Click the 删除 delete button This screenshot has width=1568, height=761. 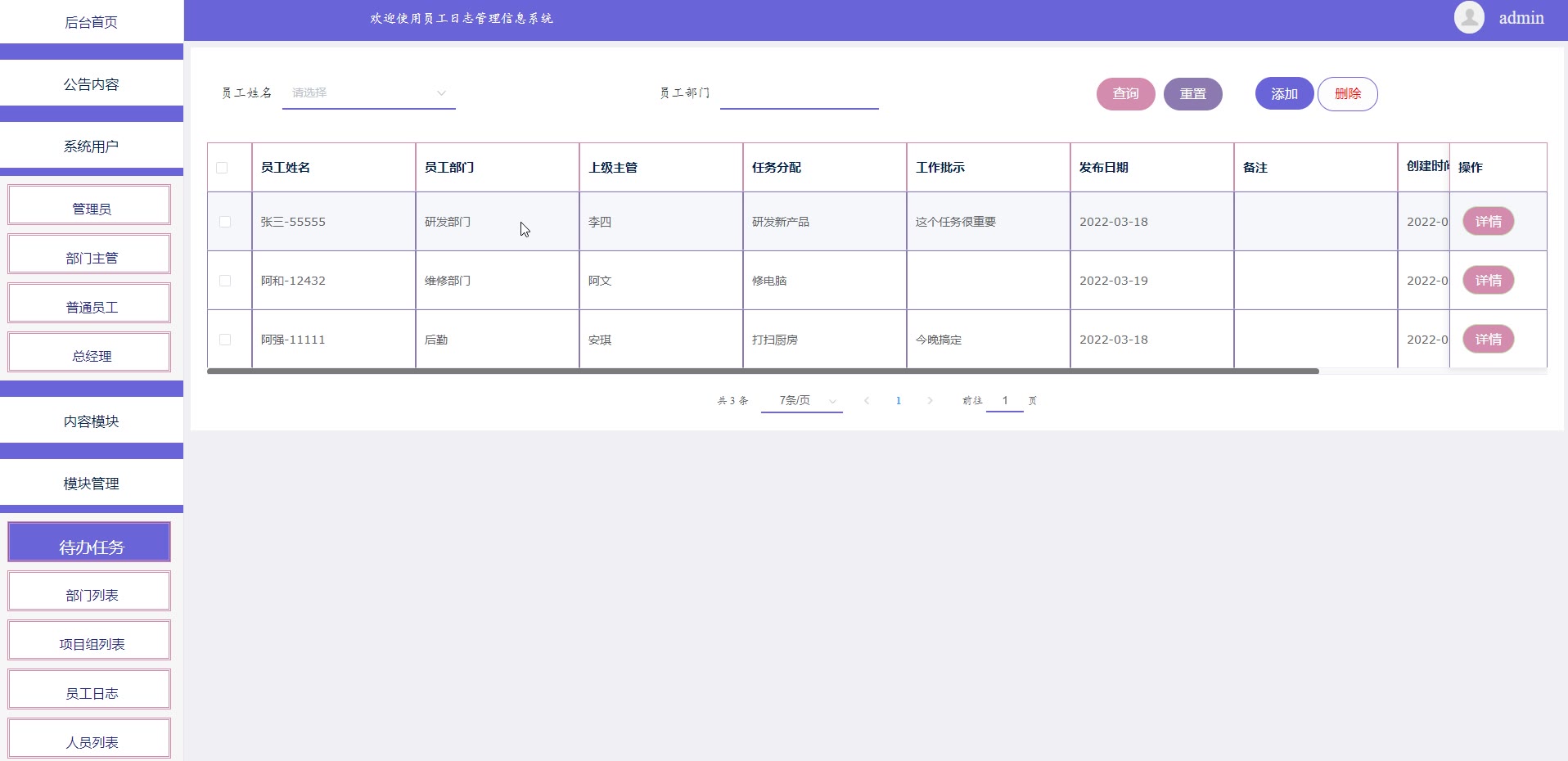click(1348, 93)
